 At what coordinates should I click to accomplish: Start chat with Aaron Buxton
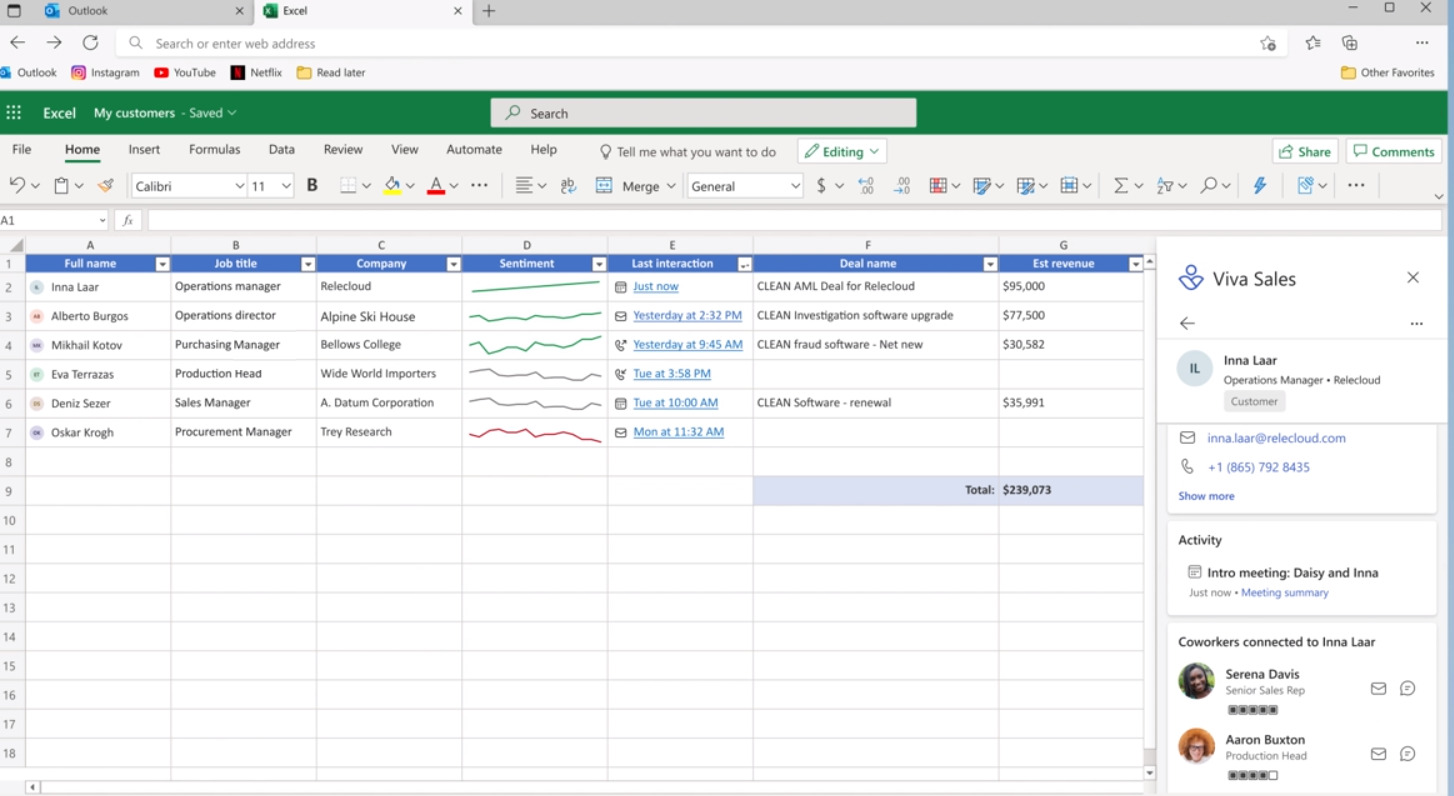point(1407,754)
